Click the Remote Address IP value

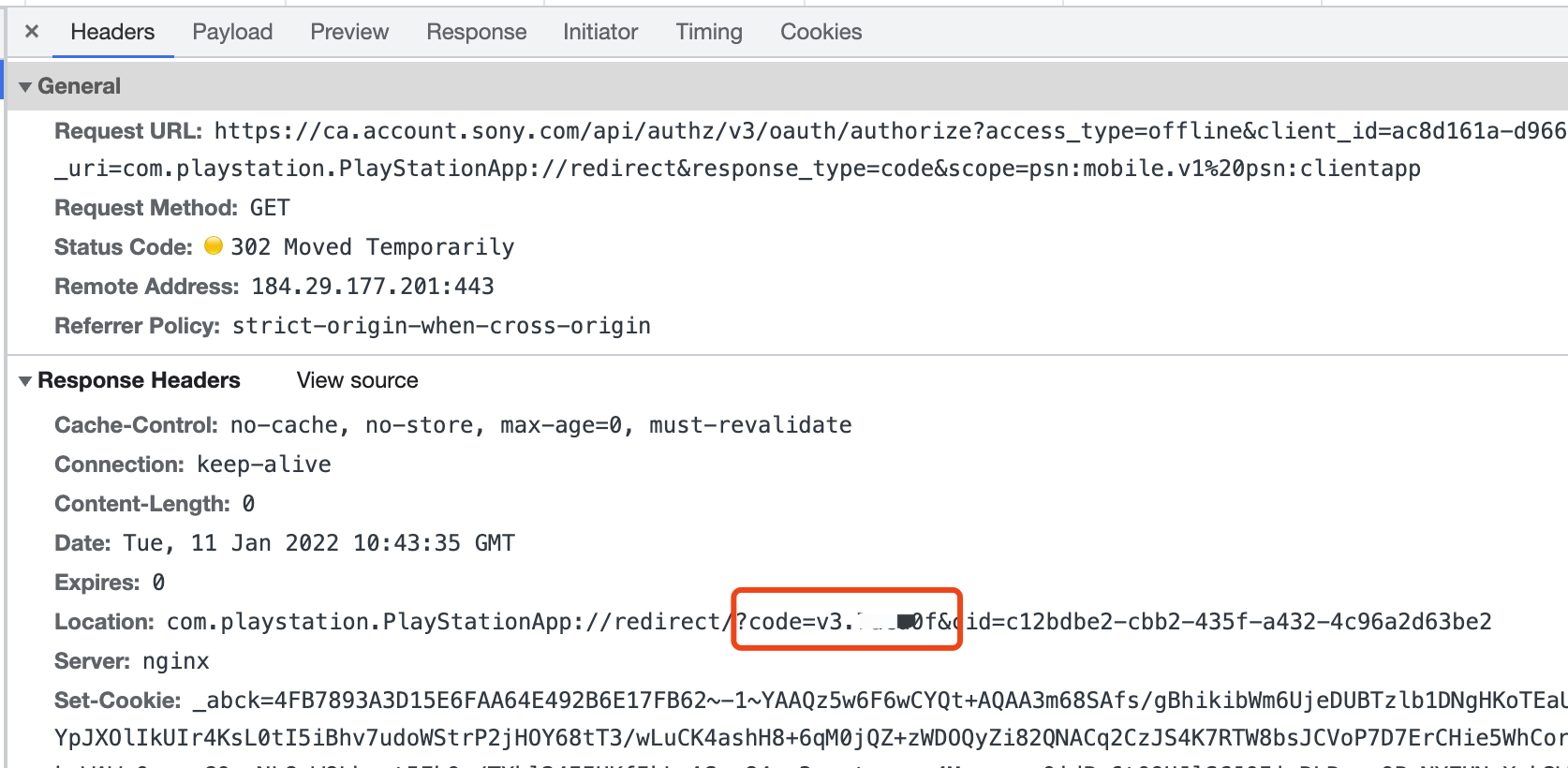[x=372, y=287]
